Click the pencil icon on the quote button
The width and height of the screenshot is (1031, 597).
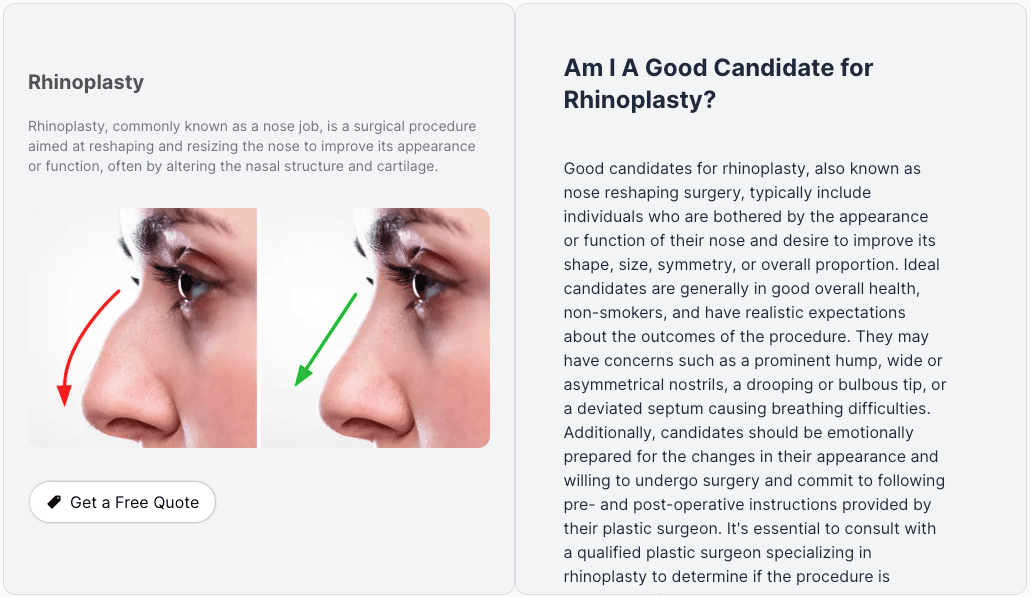click(x=54, y=502)
